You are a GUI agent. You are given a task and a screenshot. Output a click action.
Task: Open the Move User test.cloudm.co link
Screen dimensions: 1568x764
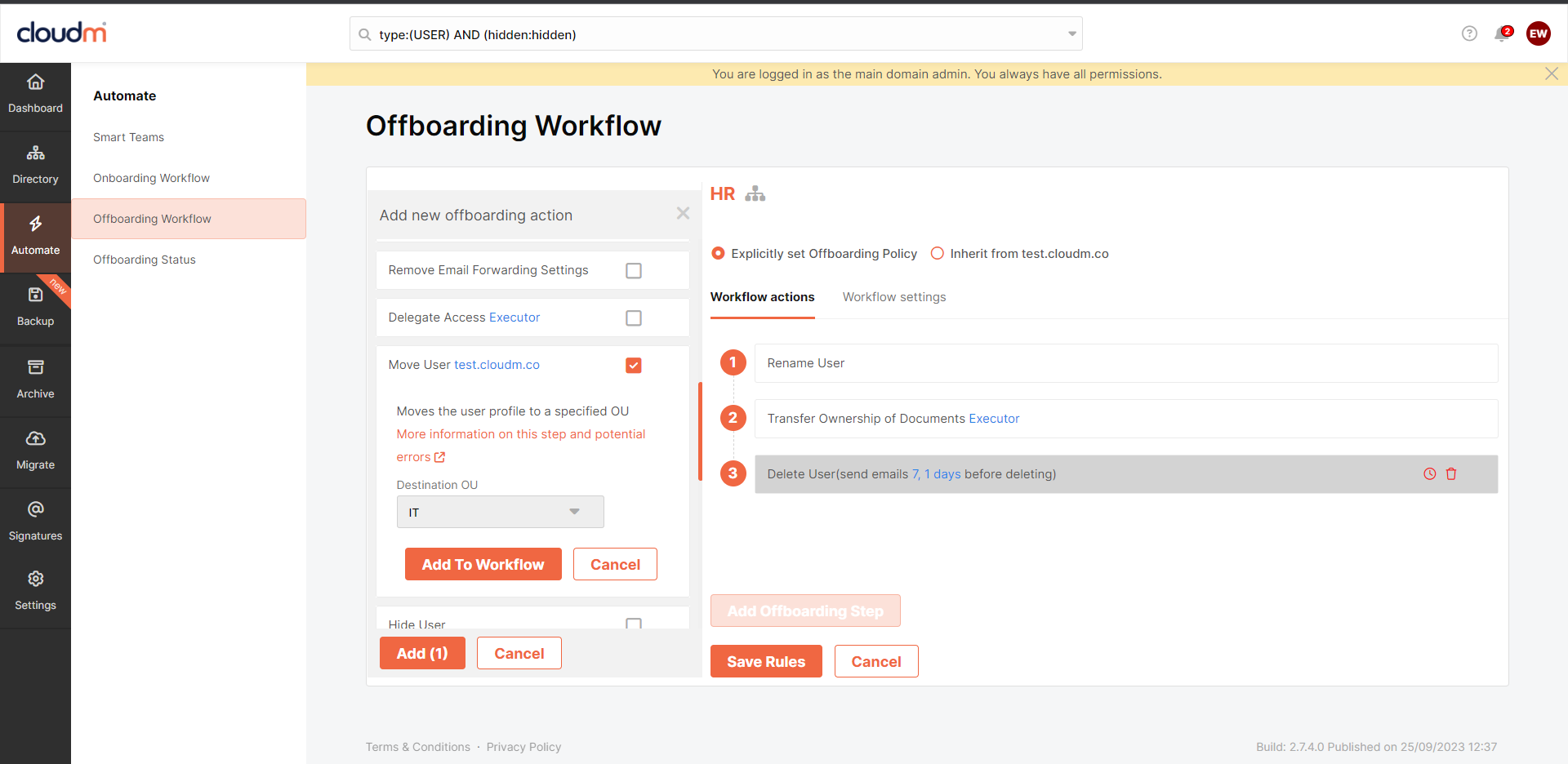[497, 365]
